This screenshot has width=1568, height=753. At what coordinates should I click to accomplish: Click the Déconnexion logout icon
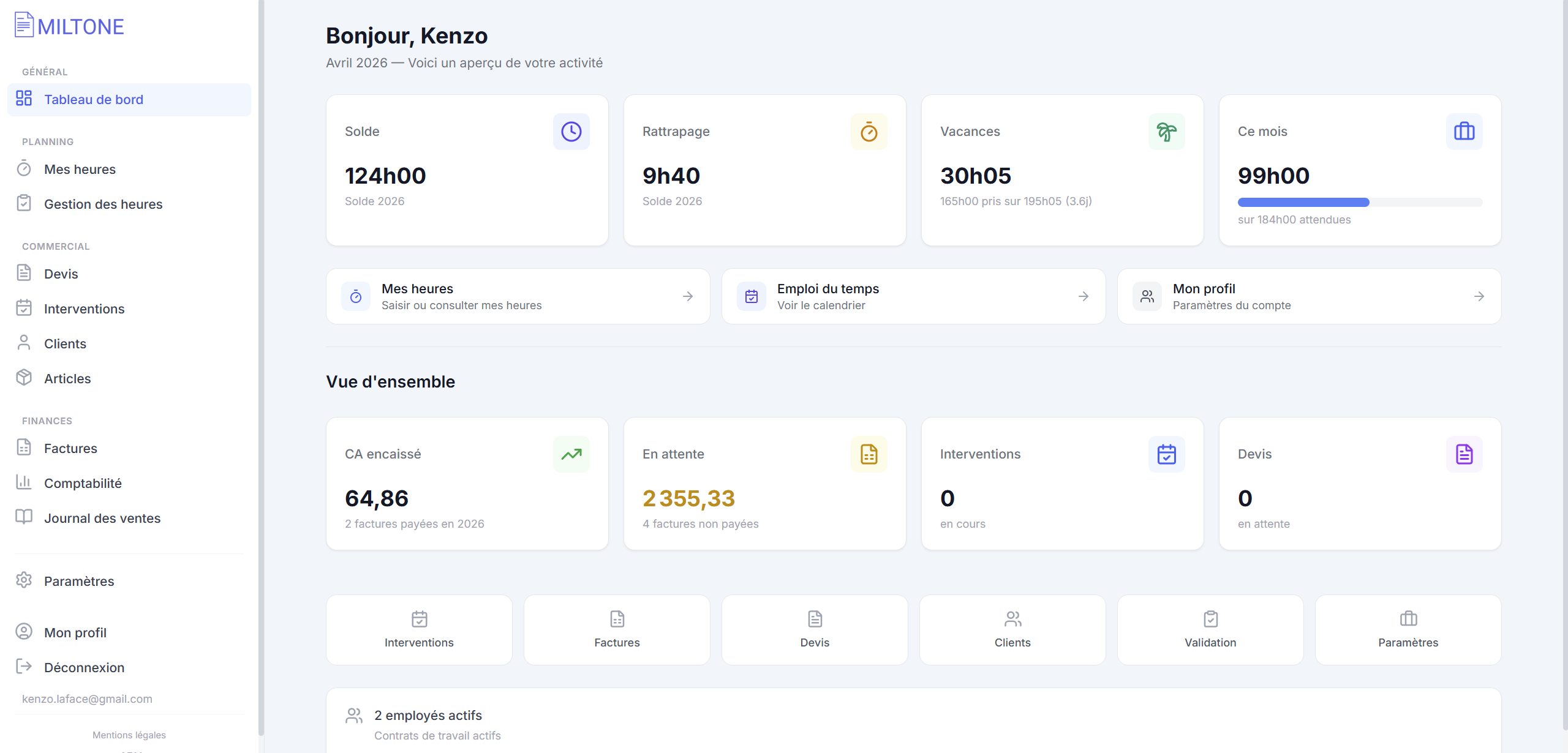click(24, 667)
